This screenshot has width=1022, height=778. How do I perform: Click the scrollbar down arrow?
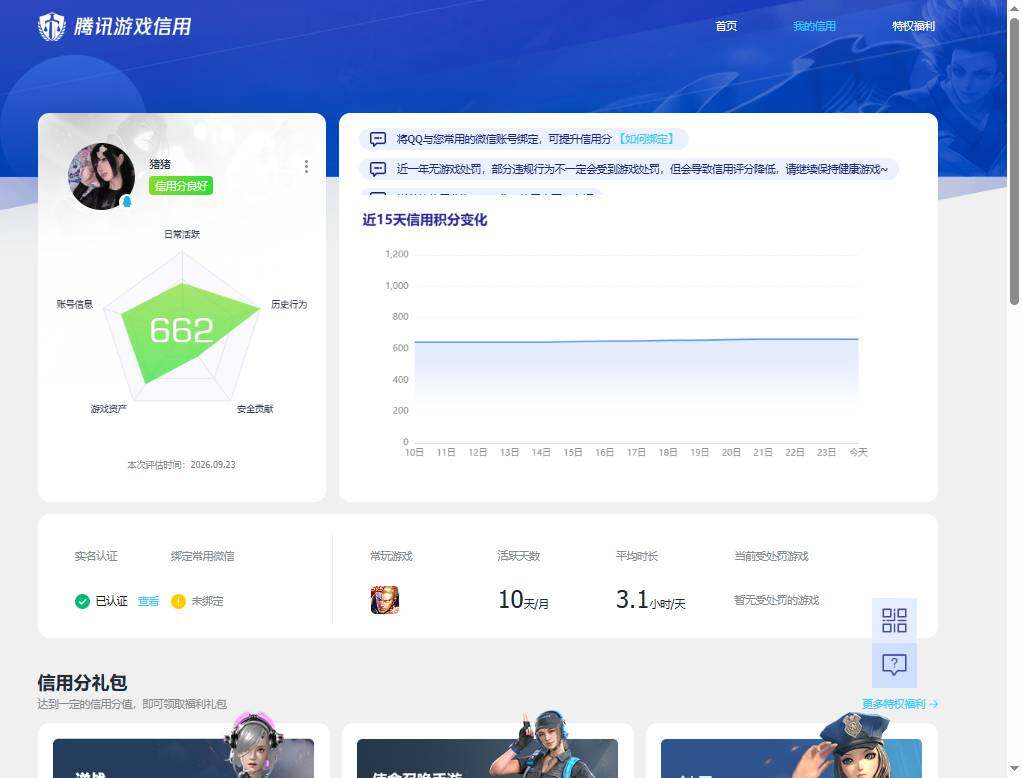(x=1014, y=770)
